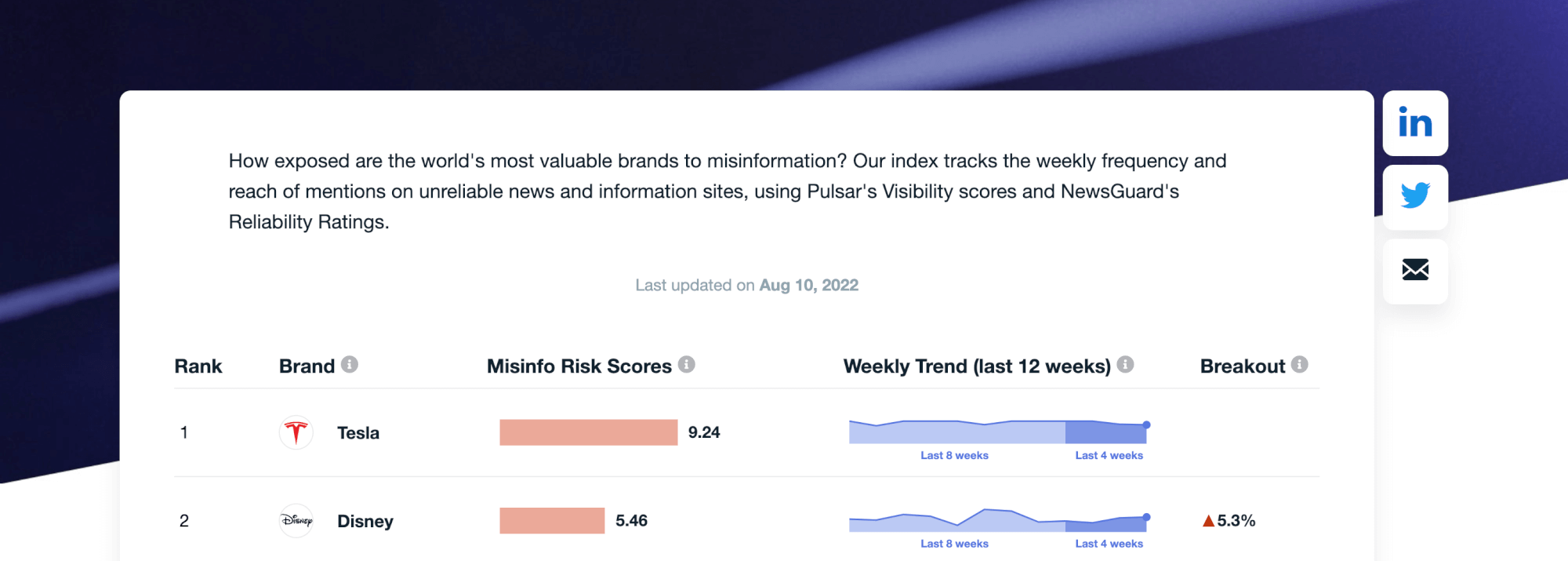Share the index via Twitter icon
The image size is (1568, 561).
coord(1414,196)
